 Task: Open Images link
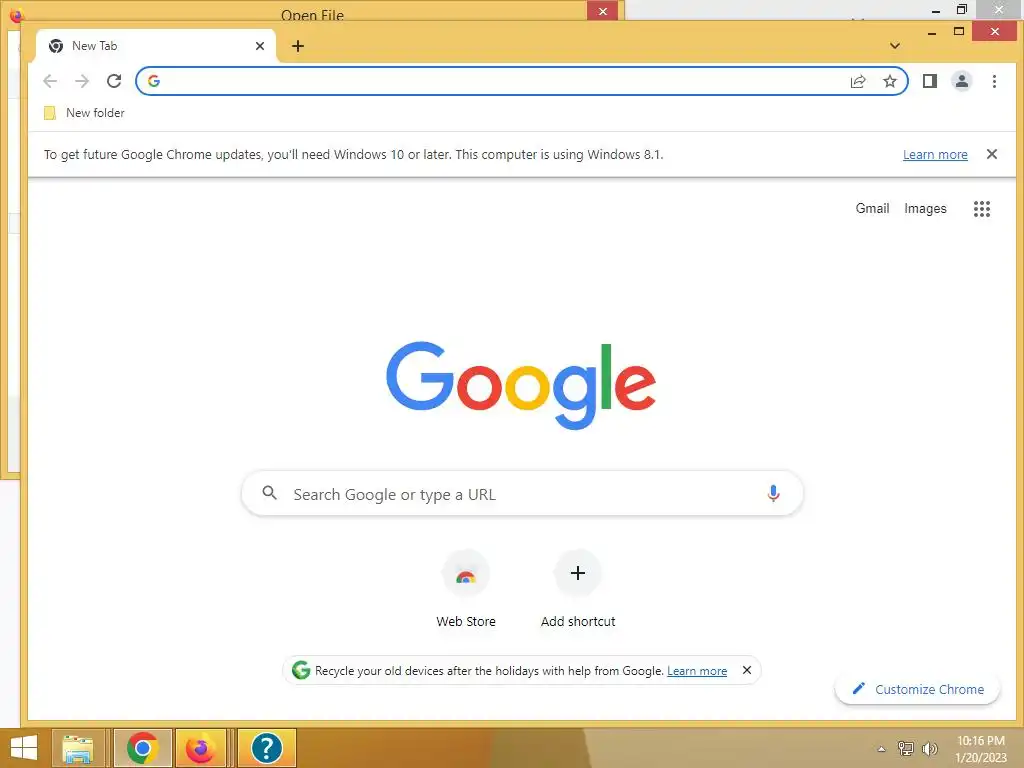(925, 208)
